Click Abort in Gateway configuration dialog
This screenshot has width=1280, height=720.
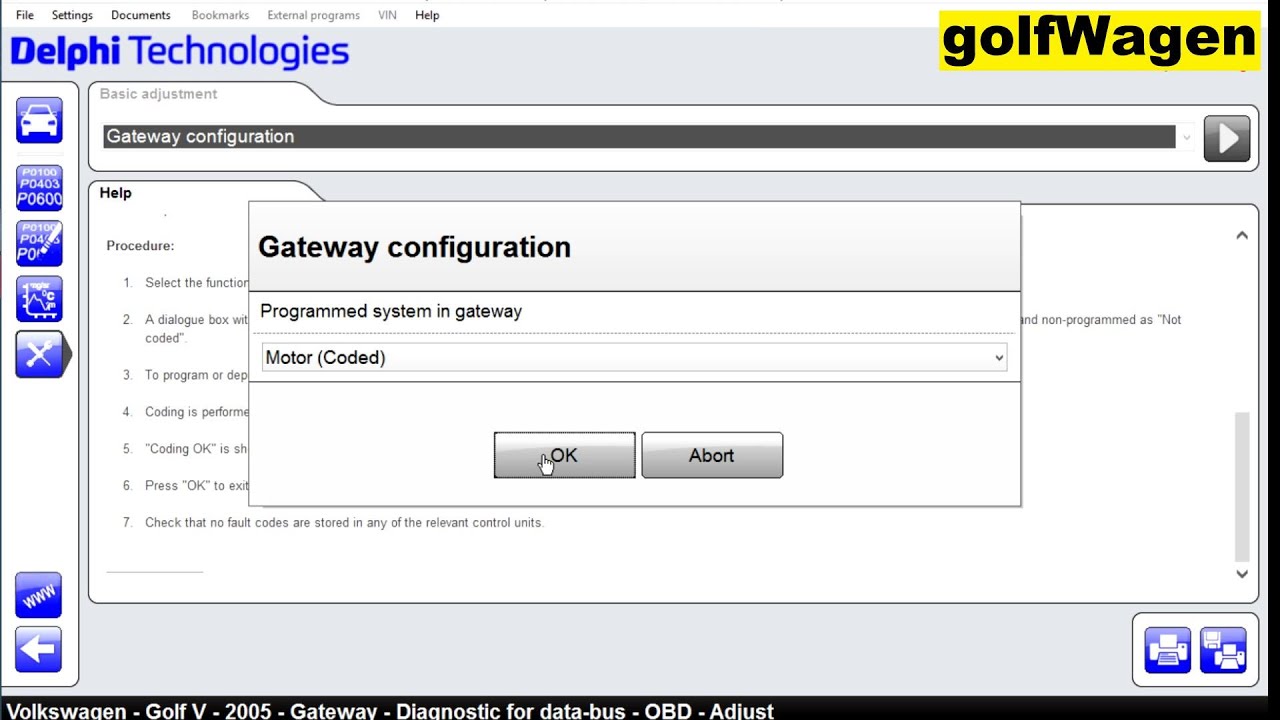[x=712, y=455]
